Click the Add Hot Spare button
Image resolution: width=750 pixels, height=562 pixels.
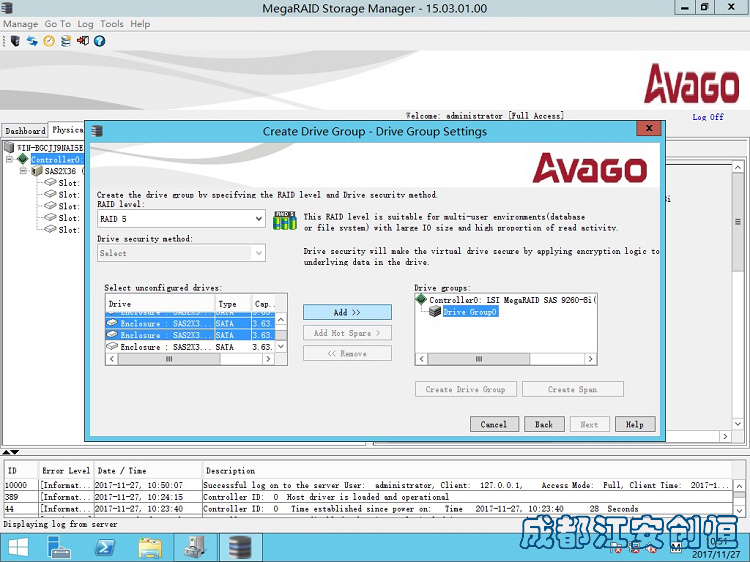click(x=347, y=333)
